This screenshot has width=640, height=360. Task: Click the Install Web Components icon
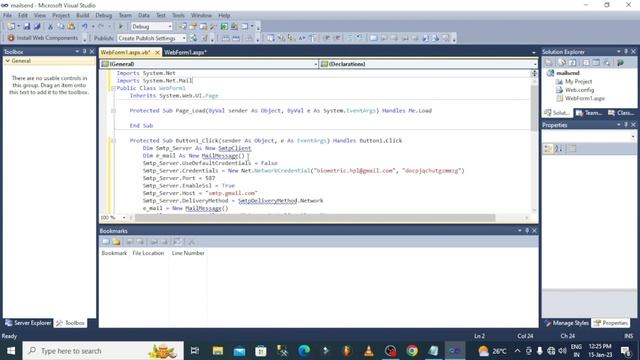click(x=11, y=38)
